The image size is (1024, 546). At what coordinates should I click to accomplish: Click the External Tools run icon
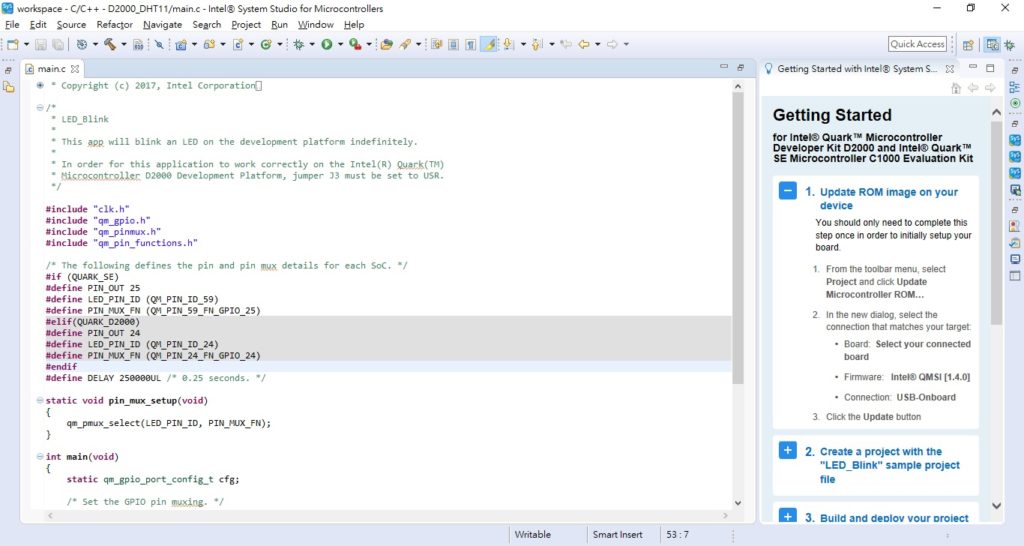[355, 44]
